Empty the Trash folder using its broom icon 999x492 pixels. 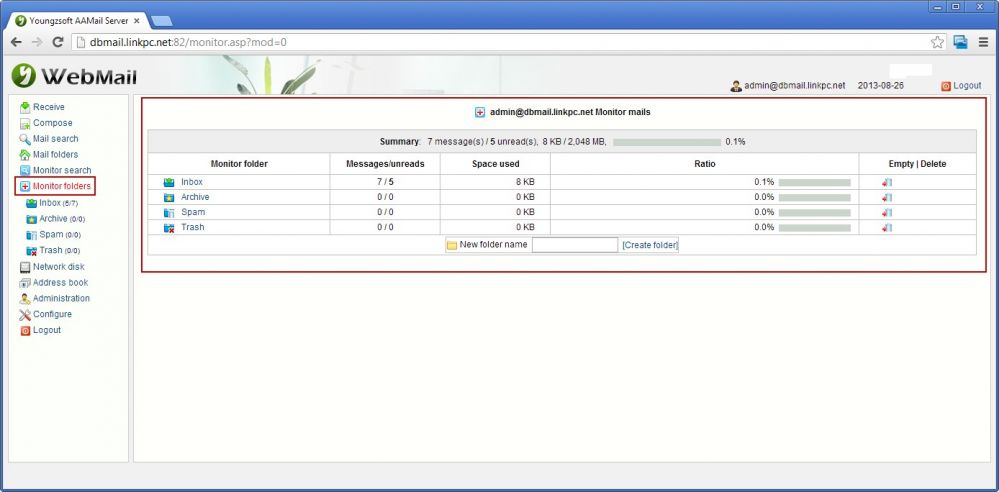tap(887, 228)
